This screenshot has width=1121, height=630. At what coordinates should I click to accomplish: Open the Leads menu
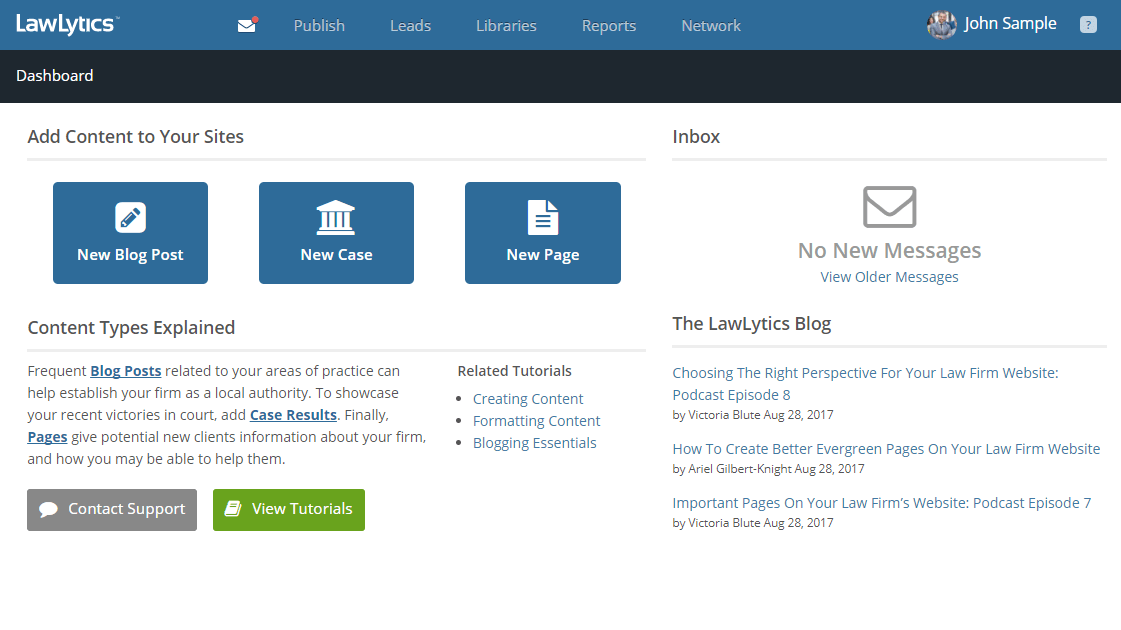[x=410, y=26]
